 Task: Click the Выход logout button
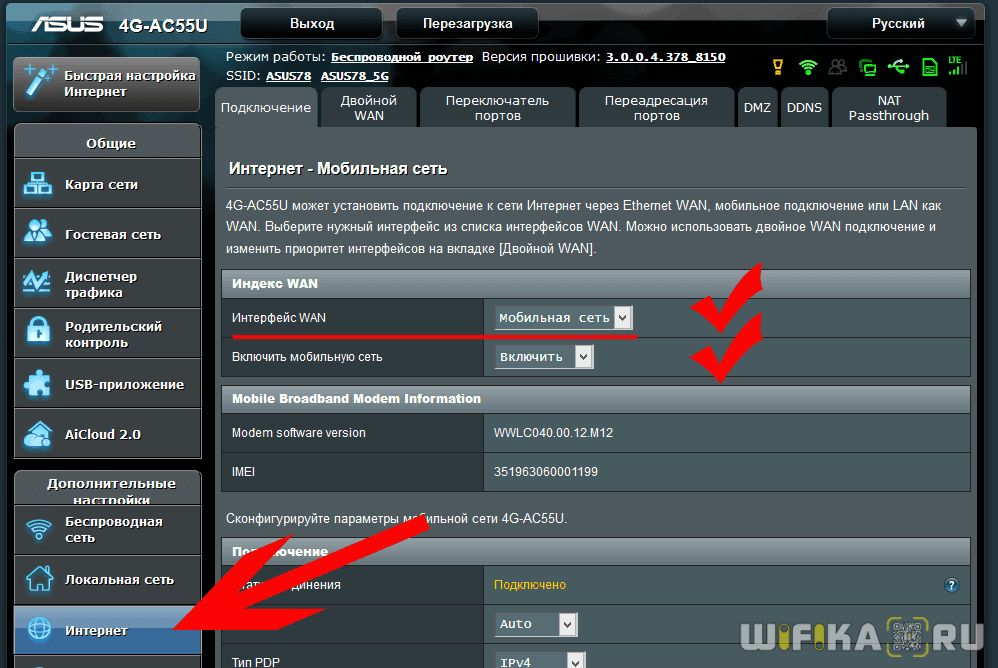pos(312,23)
